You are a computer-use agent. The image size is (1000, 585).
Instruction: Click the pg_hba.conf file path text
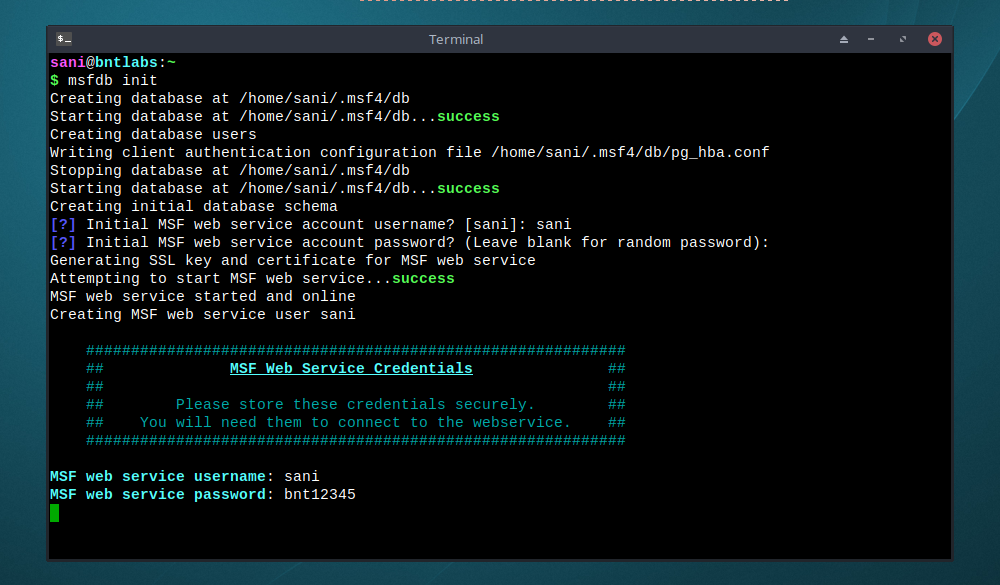[630, 153]
